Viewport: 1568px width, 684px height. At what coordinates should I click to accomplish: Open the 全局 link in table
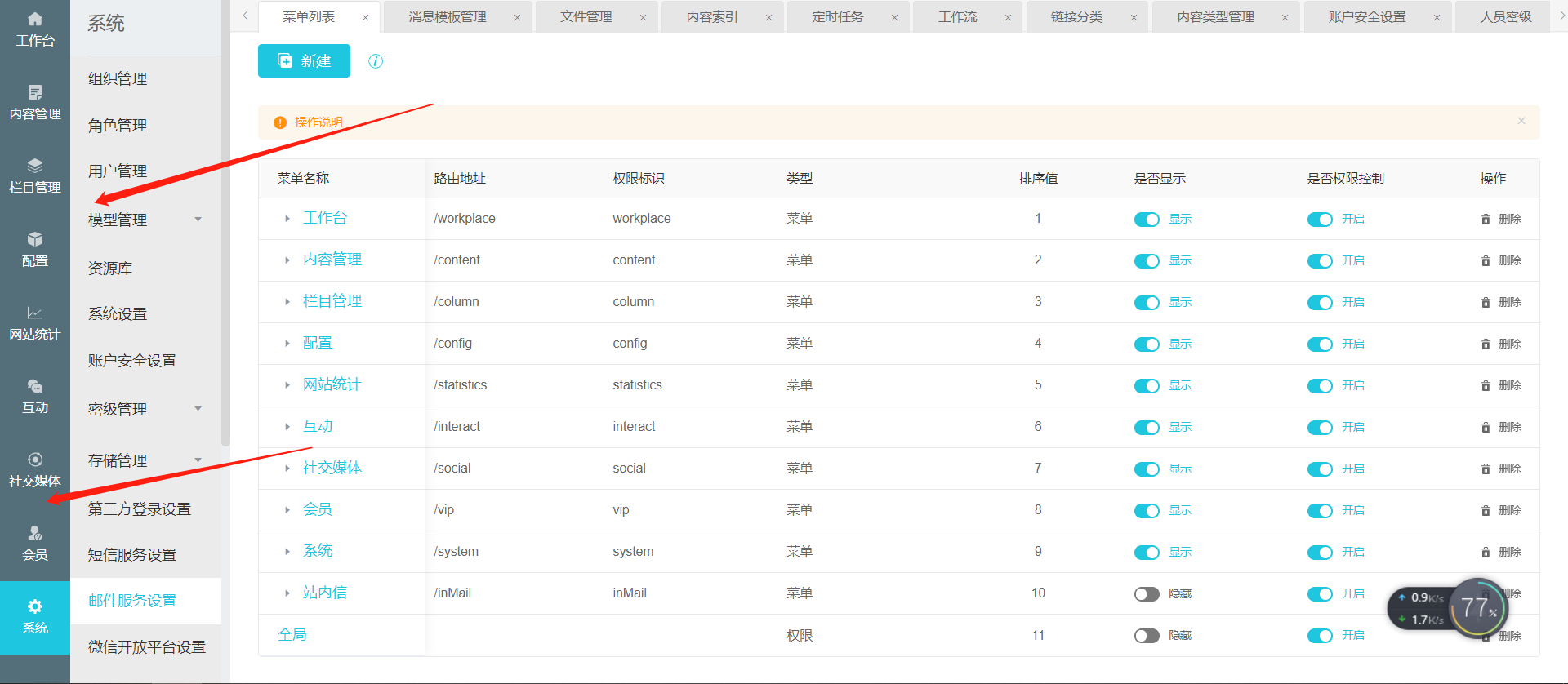(292, 635)
